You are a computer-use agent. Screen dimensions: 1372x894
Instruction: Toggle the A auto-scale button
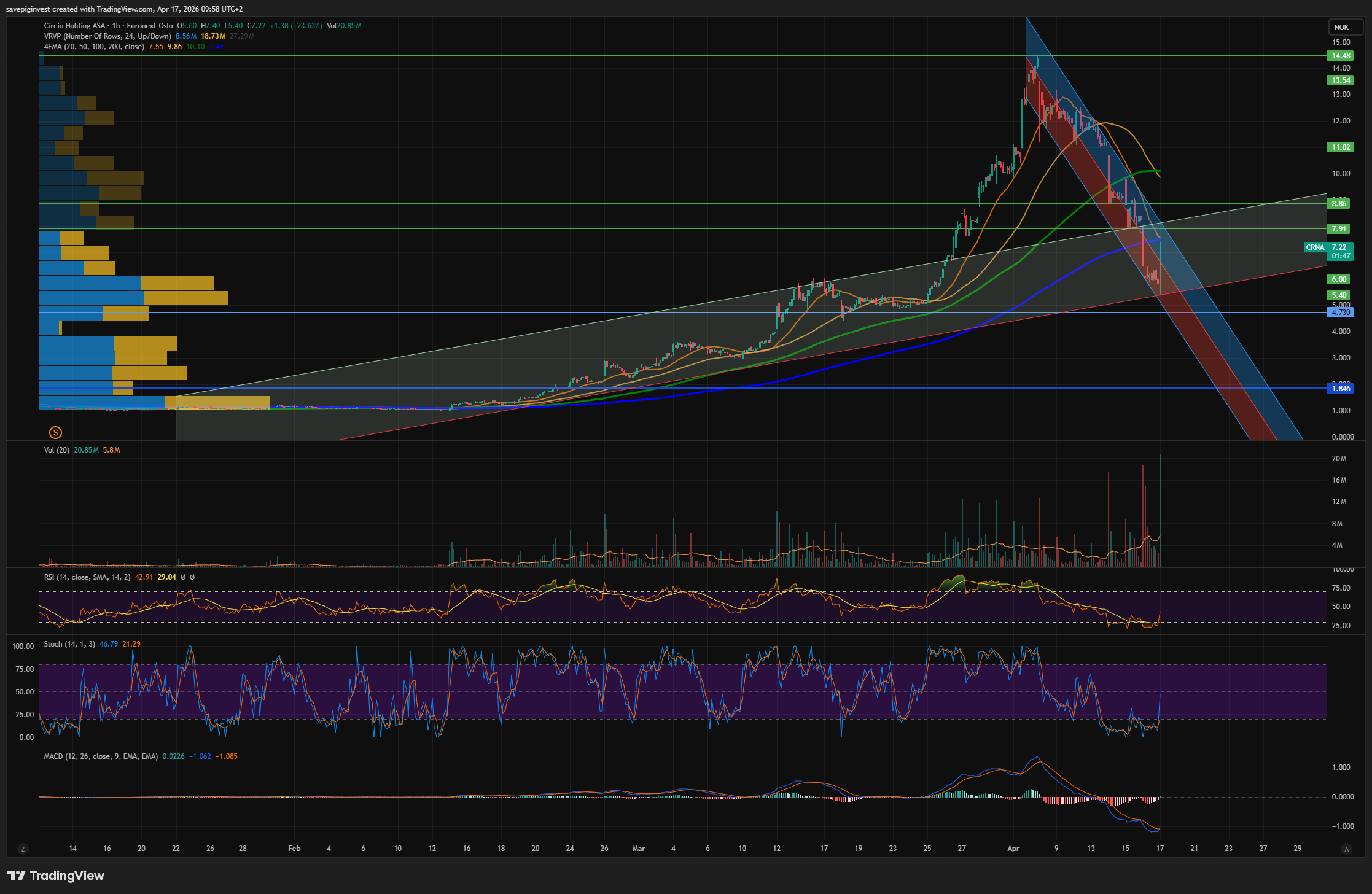pos(1347,849)
